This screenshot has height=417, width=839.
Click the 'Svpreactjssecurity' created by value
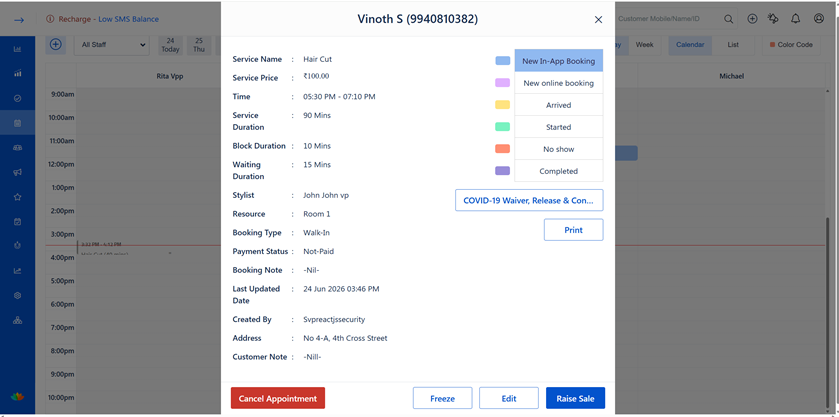pos(334,320)
